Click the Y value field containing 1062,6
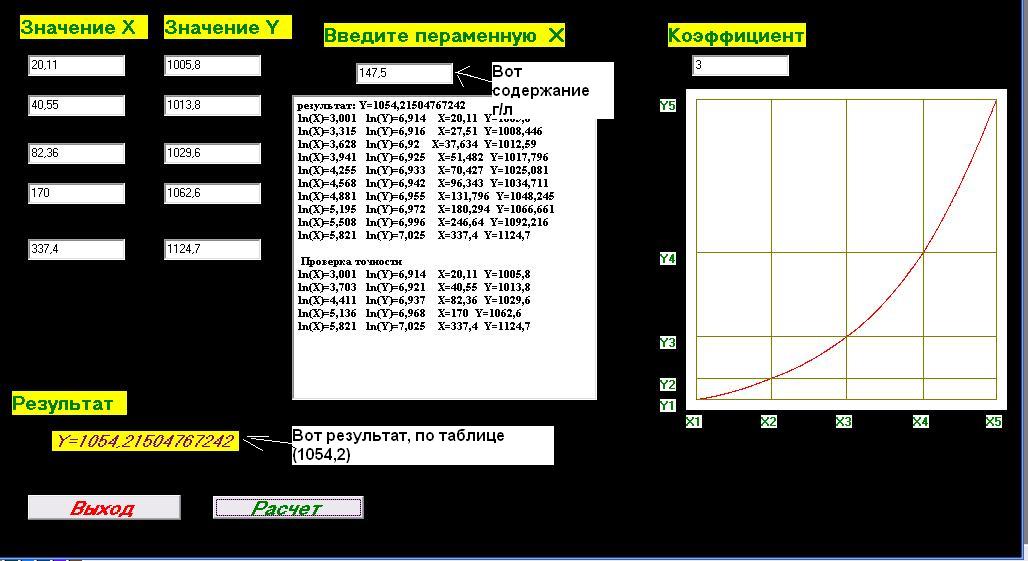Screen dimensions: 1028x561 (212, 194)
